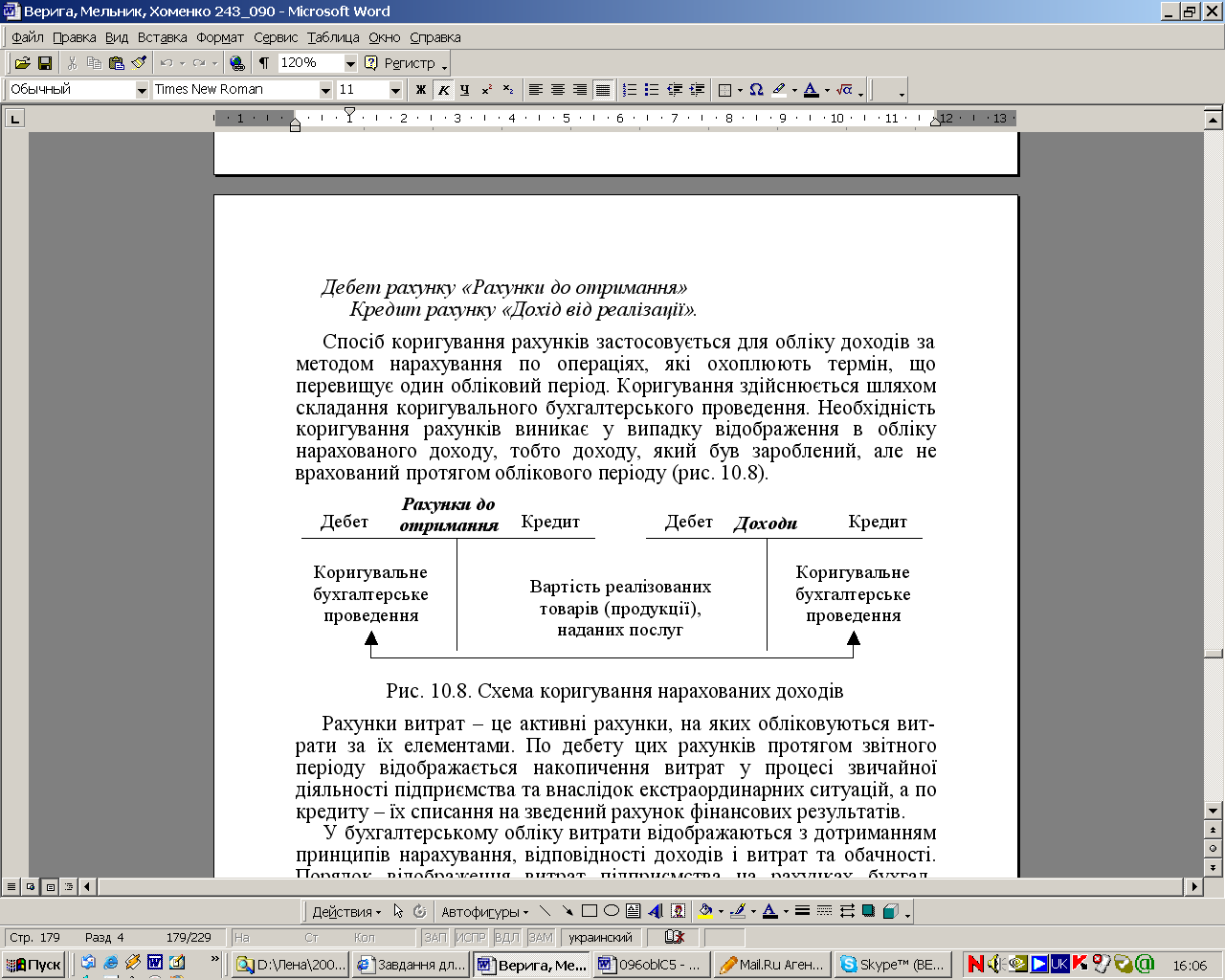Open dash style options
Screen dimensions: 1225x980
pos(824,911)
